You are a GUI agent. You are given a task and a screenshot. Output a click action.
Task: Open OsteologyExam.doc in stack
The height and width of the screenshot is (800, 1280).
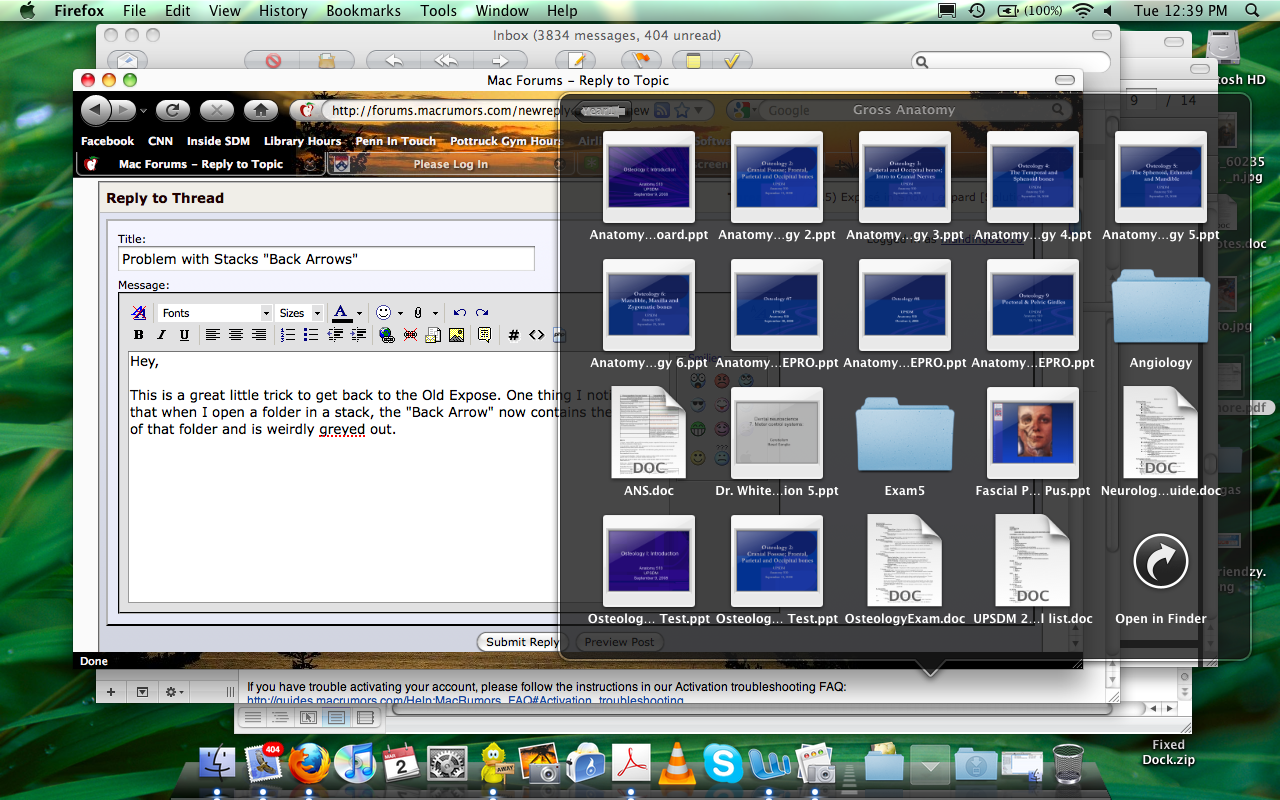[905, 571]
